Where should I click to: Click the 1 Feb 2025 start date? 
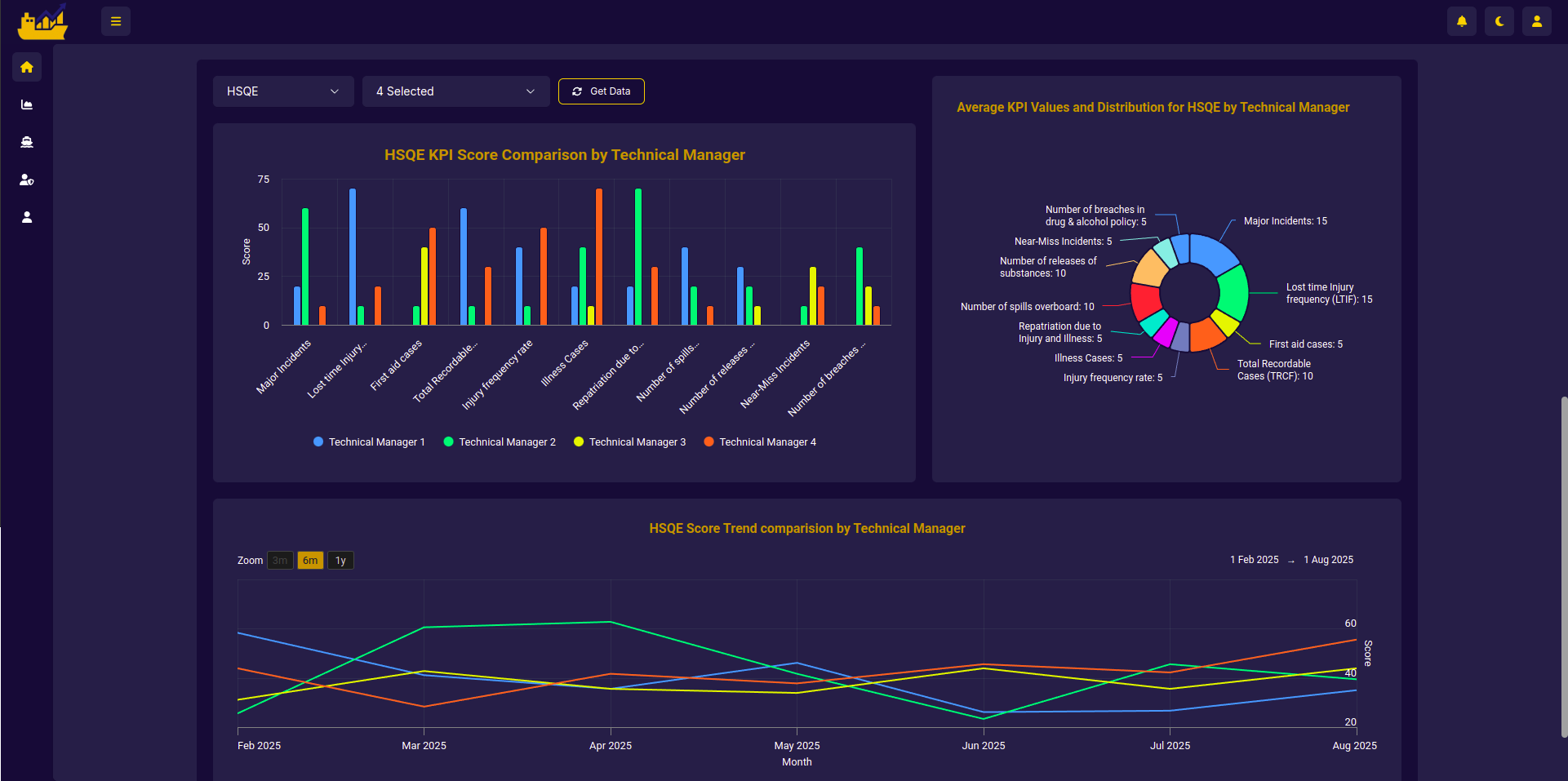pos(1254,560)
